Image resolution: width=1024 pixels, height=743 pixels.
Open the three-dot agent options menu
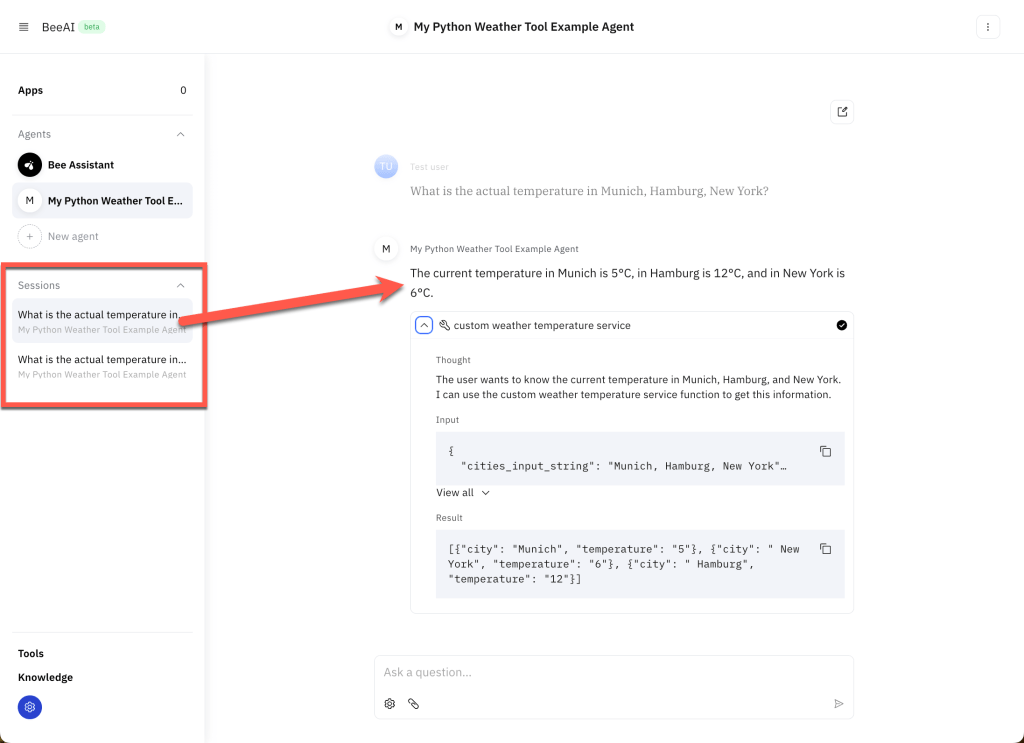[x=987, y=27]
